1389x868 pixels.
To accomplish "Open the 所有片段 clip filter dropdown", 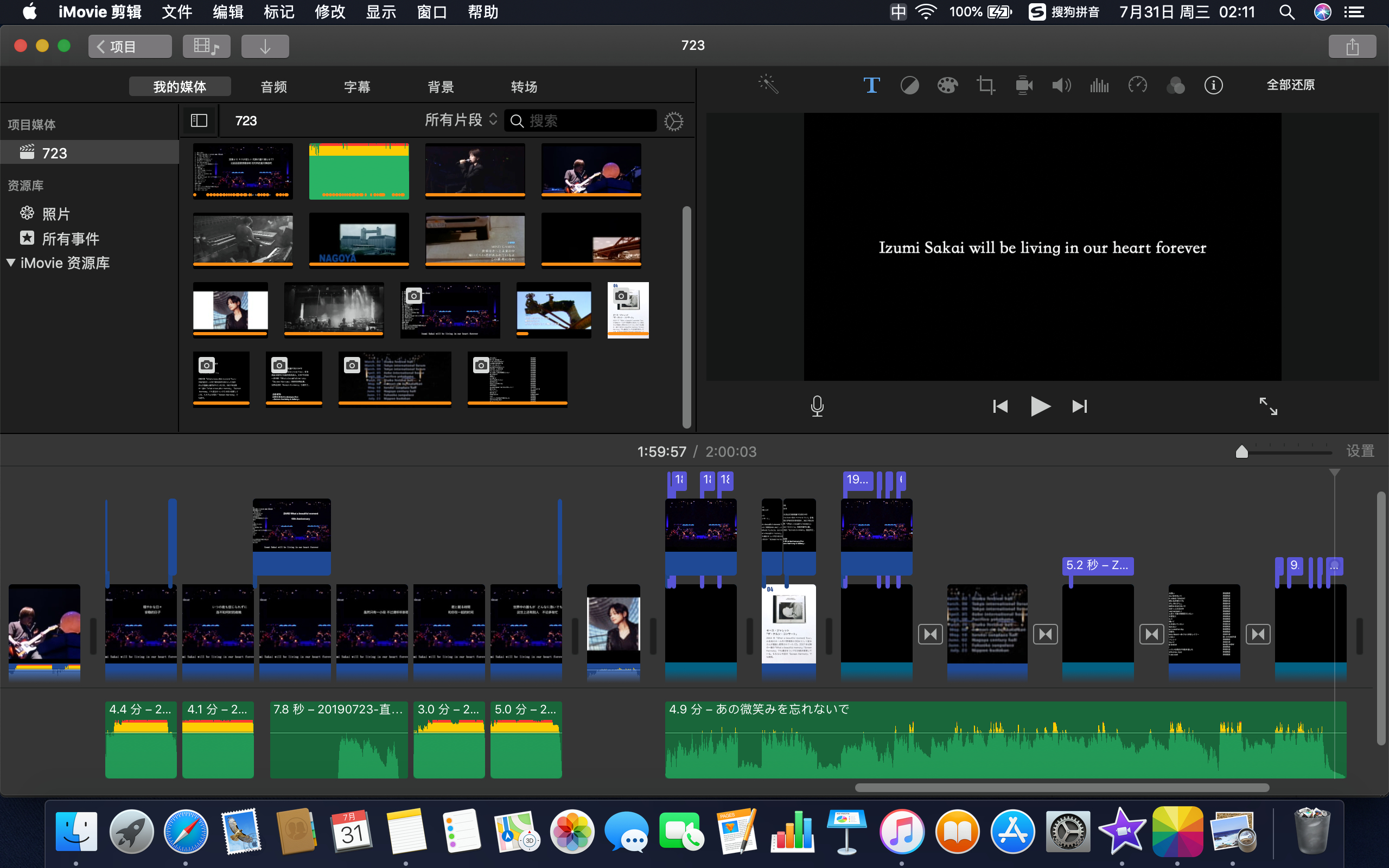I will [460, 120].
